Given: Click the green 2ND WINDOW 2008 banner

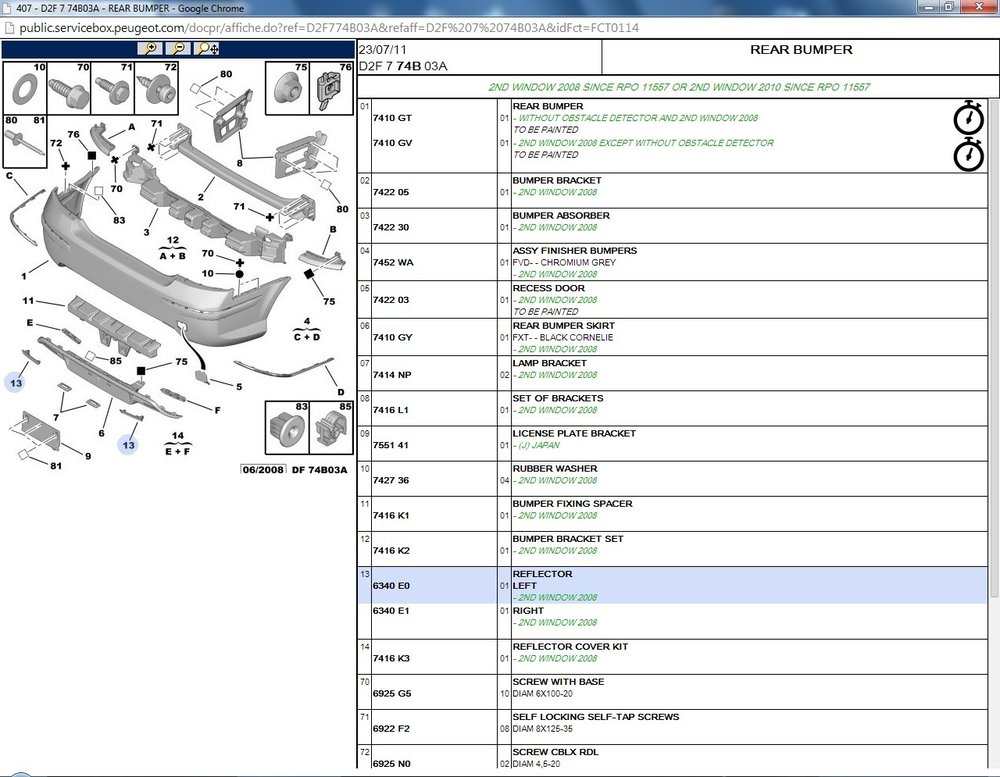Looking at the screenshot, I should click(679, 87).
